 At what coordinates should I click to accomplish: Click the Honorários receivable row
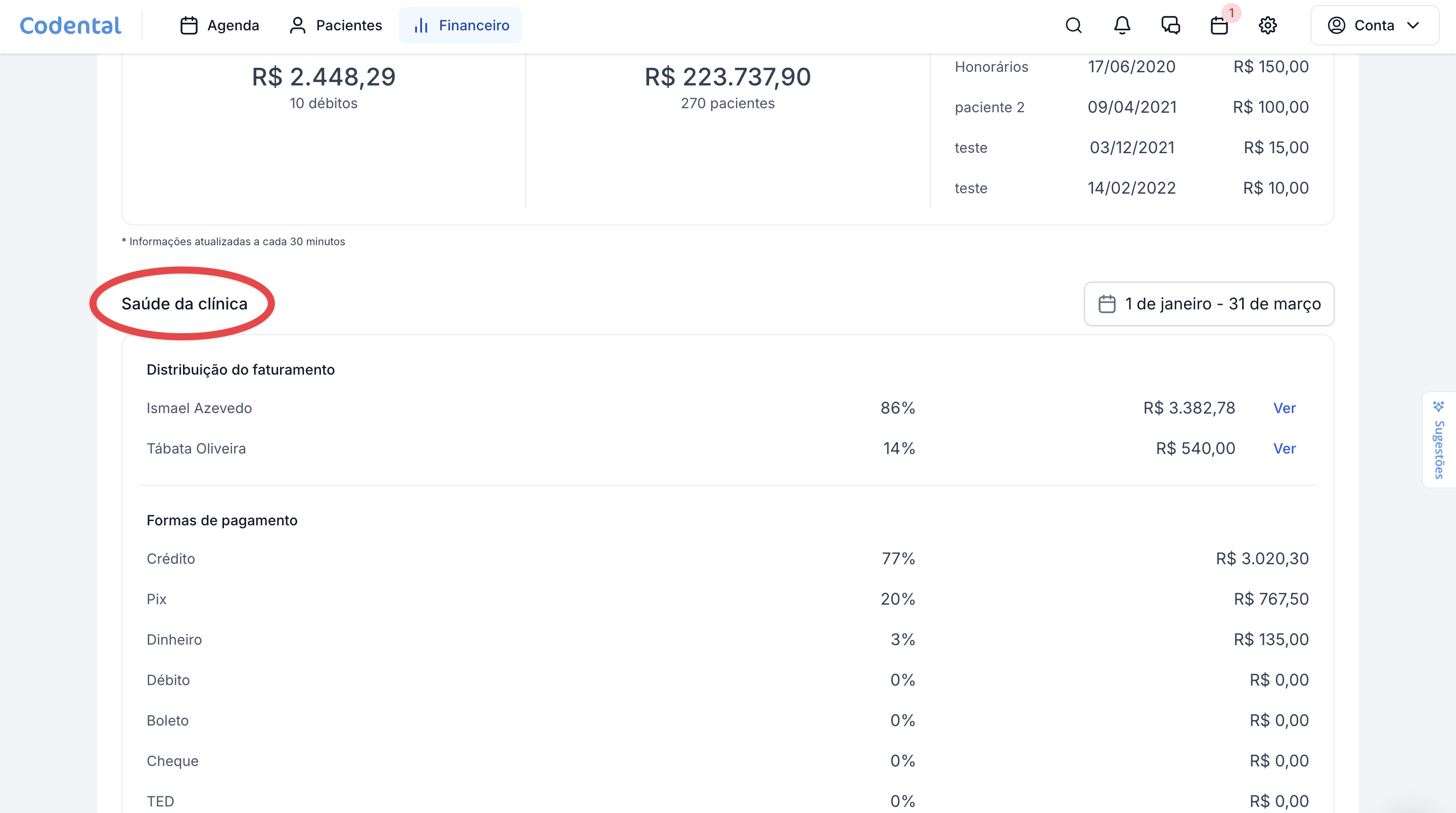[991, 67]
